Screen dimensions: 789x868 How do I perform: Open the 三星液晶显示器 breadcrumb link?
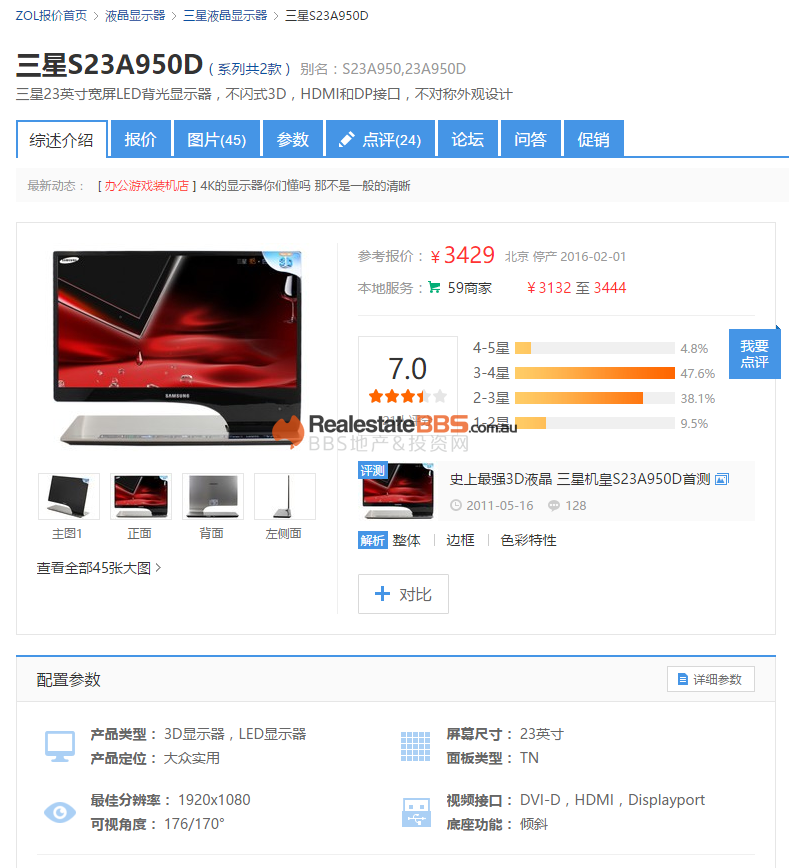tap(225, 15)
